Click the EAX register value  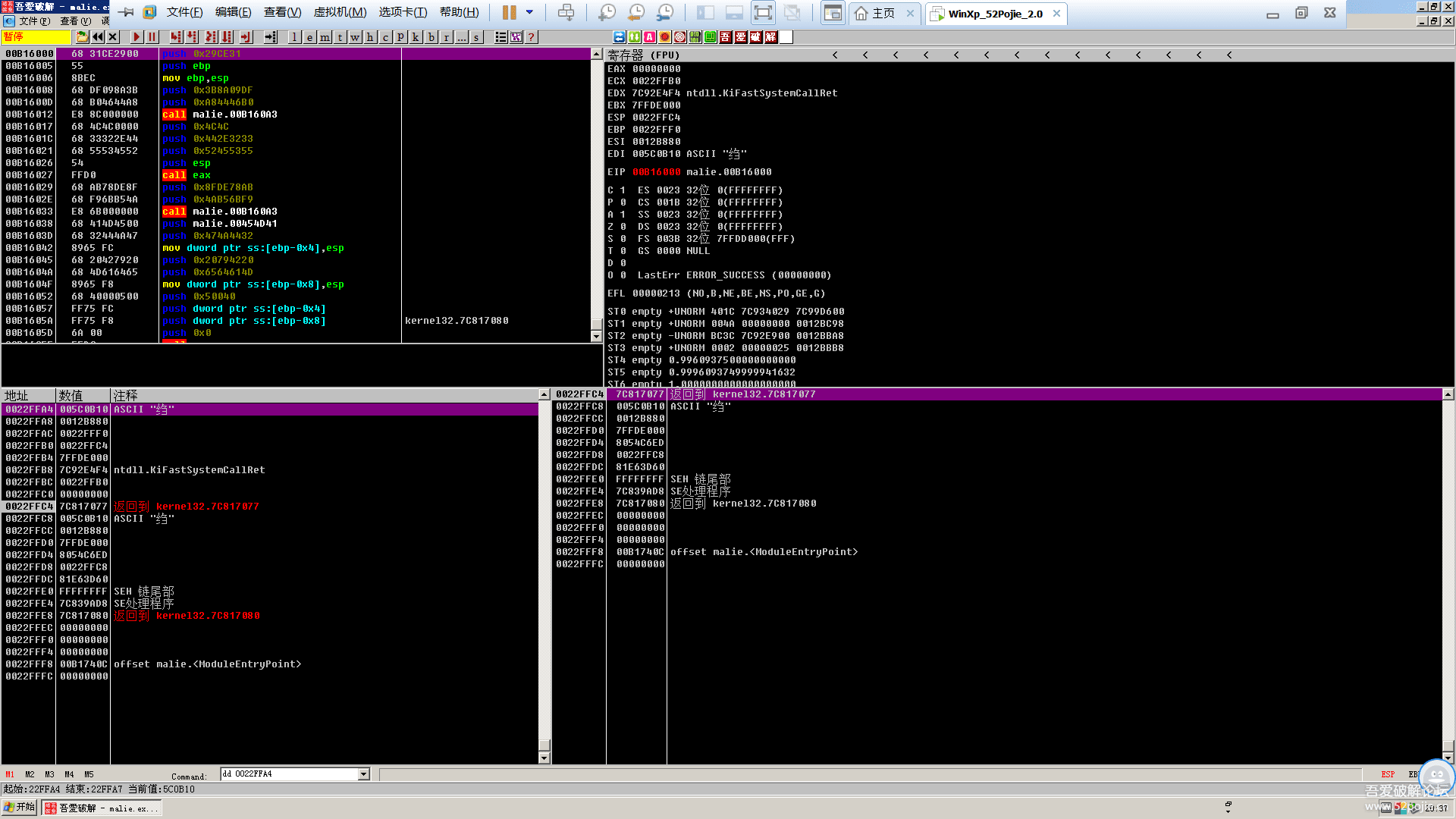pyautogui.click(x=657, y=69)
